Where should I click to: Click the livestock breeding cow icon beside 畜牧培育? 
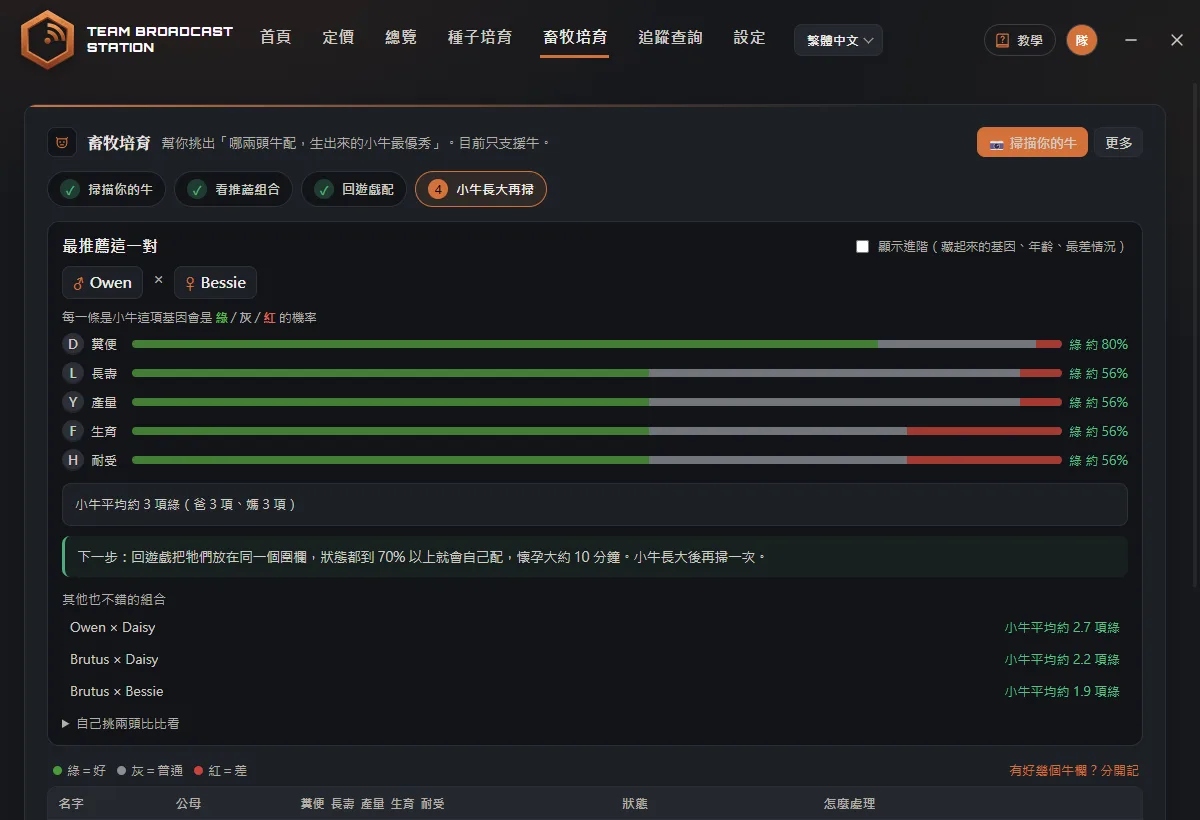point(62,142)
